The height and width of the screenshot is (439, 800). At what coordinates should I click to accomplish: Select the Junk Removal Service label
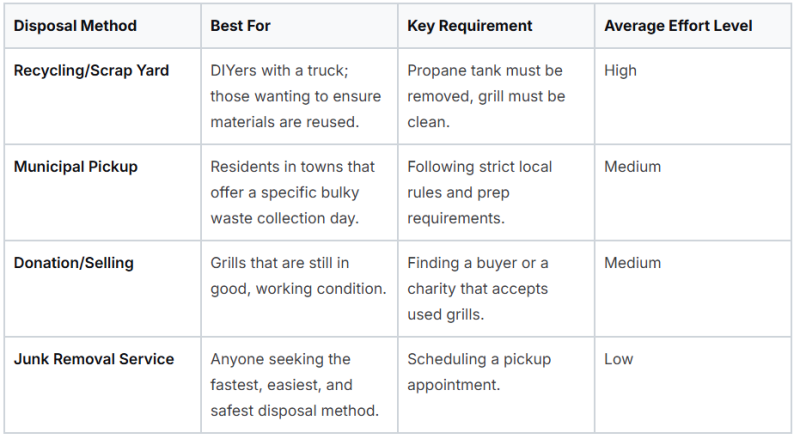pos(94,359)
